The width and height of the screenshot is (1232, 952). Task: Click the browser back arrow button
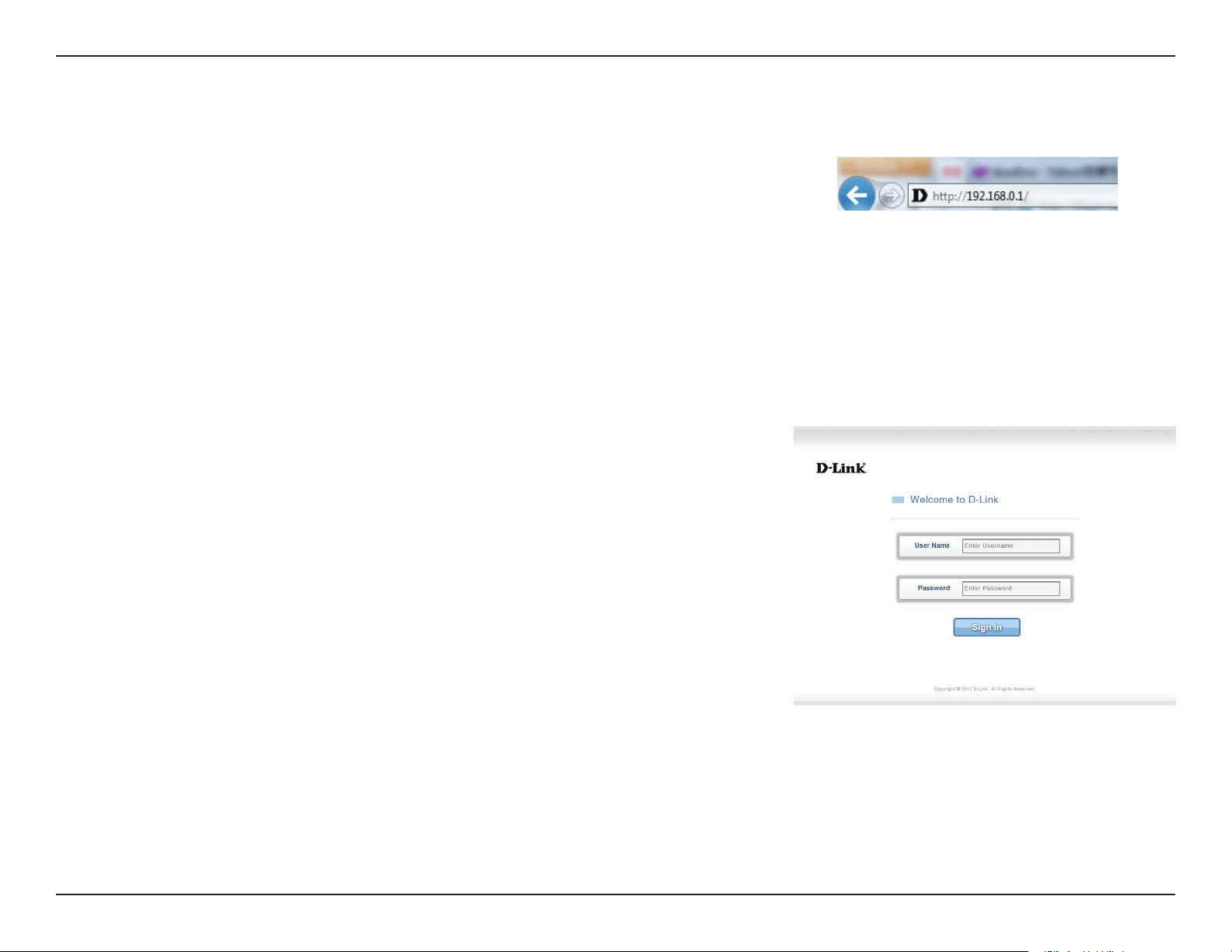pyautogui.click(x=857, y=195)
